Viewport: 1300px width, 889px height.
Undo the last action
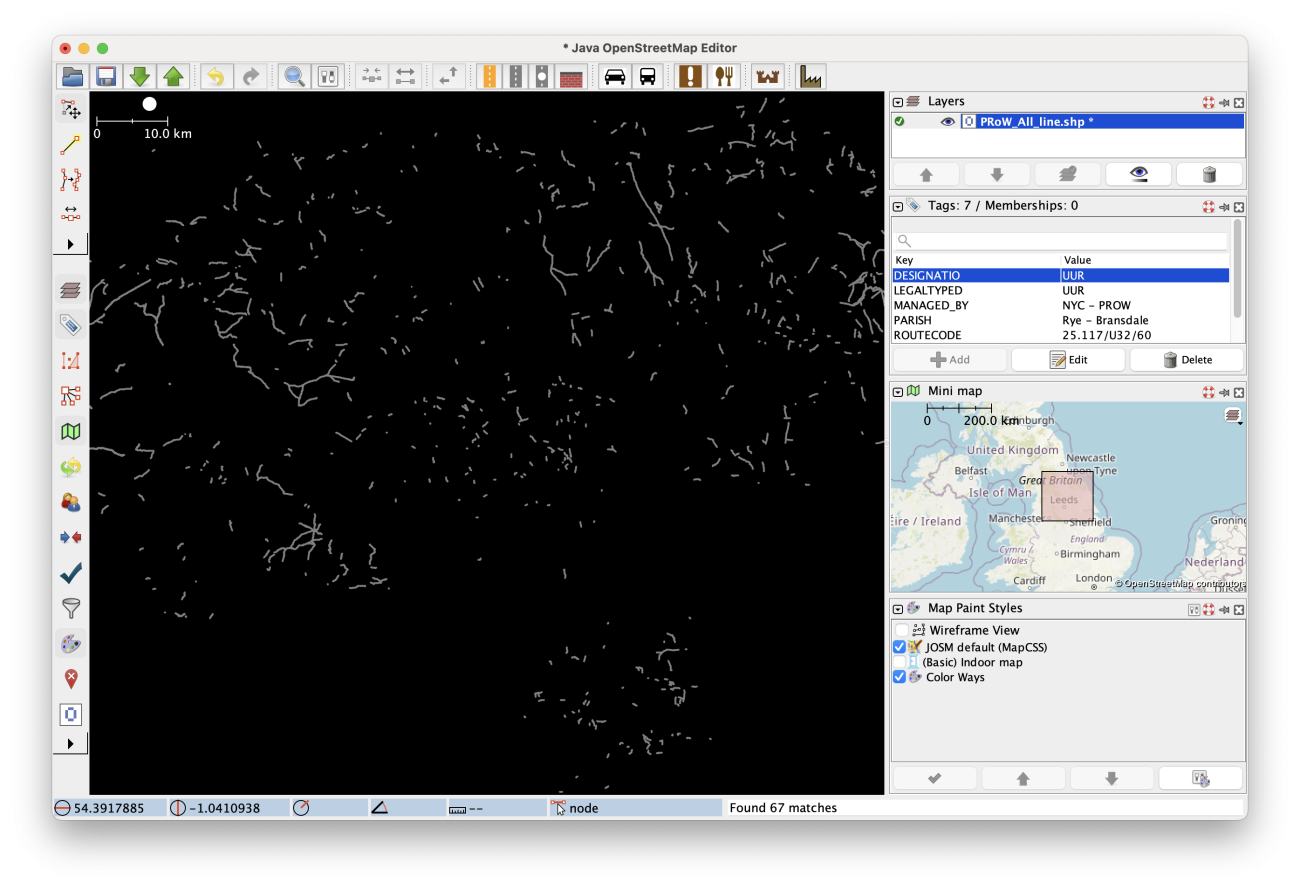point(216,76)
